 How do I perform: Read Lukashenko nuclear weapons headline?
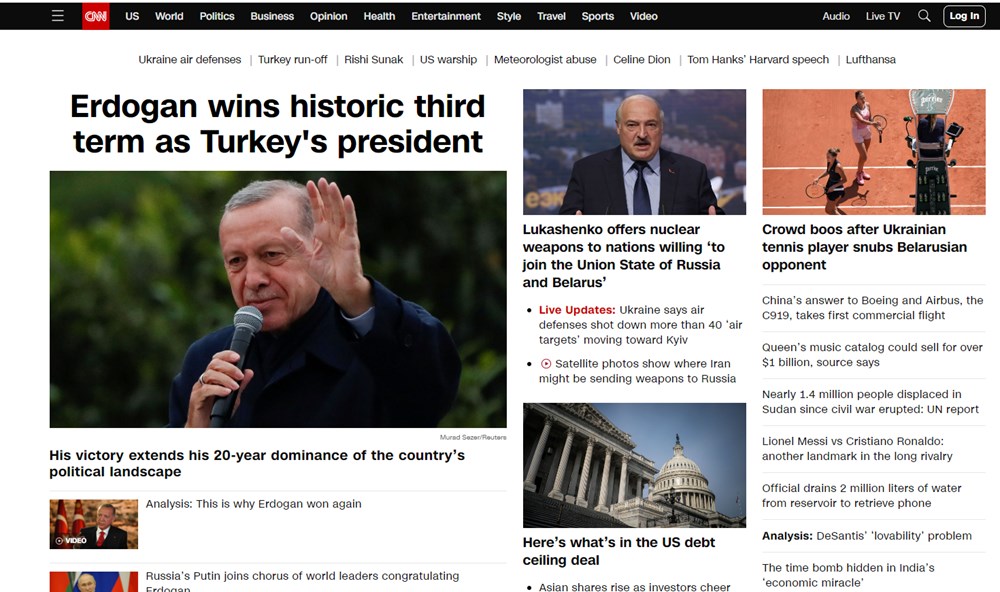pos(623,256)
